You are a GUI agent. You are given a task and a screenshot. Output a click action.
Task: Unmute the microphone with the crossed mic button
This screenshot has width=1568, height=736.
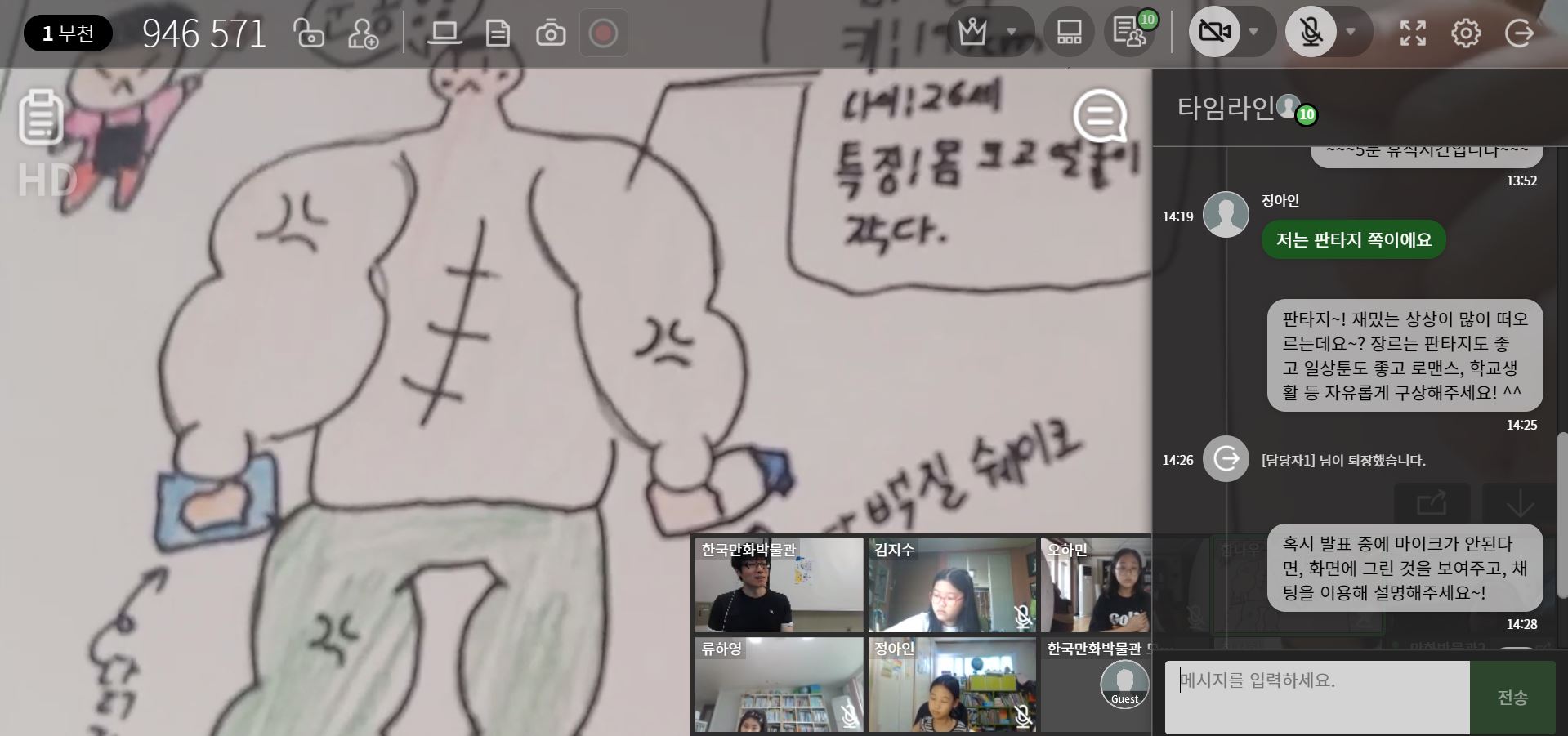click(1311, 33)
